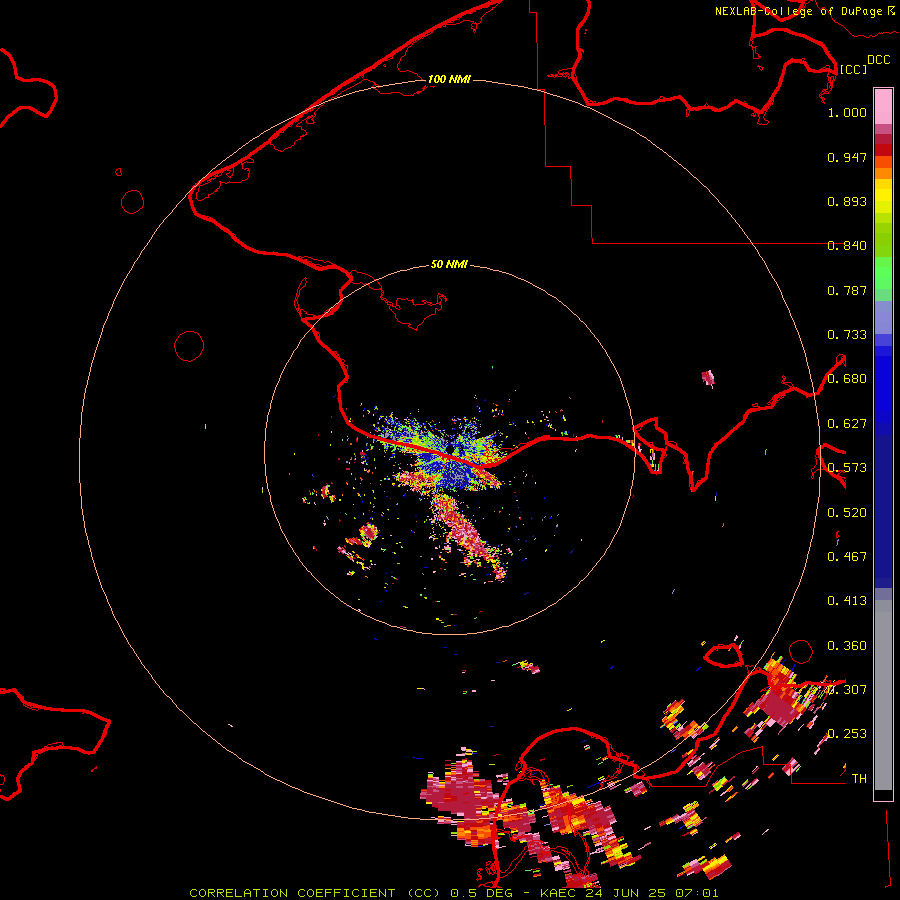This screenshot has width=900, height=900.
Task: Click the [CC] units label
Action: tap(853, 69)
